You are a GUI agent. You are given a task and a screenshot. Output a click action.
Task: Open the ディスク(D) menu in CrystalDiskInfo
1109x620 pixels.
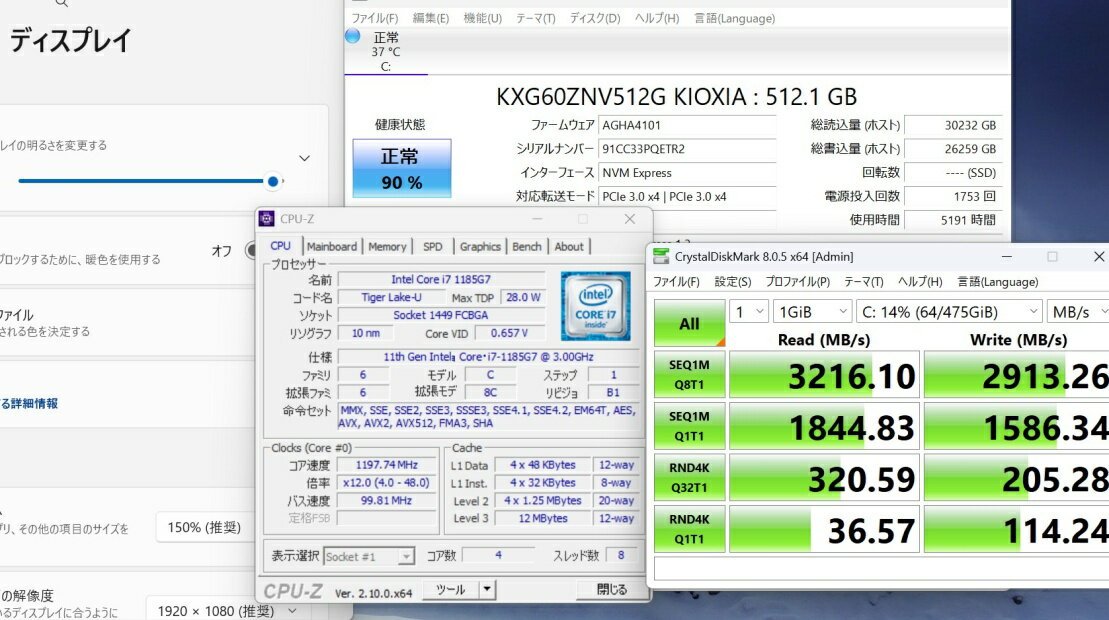point(594,18)
